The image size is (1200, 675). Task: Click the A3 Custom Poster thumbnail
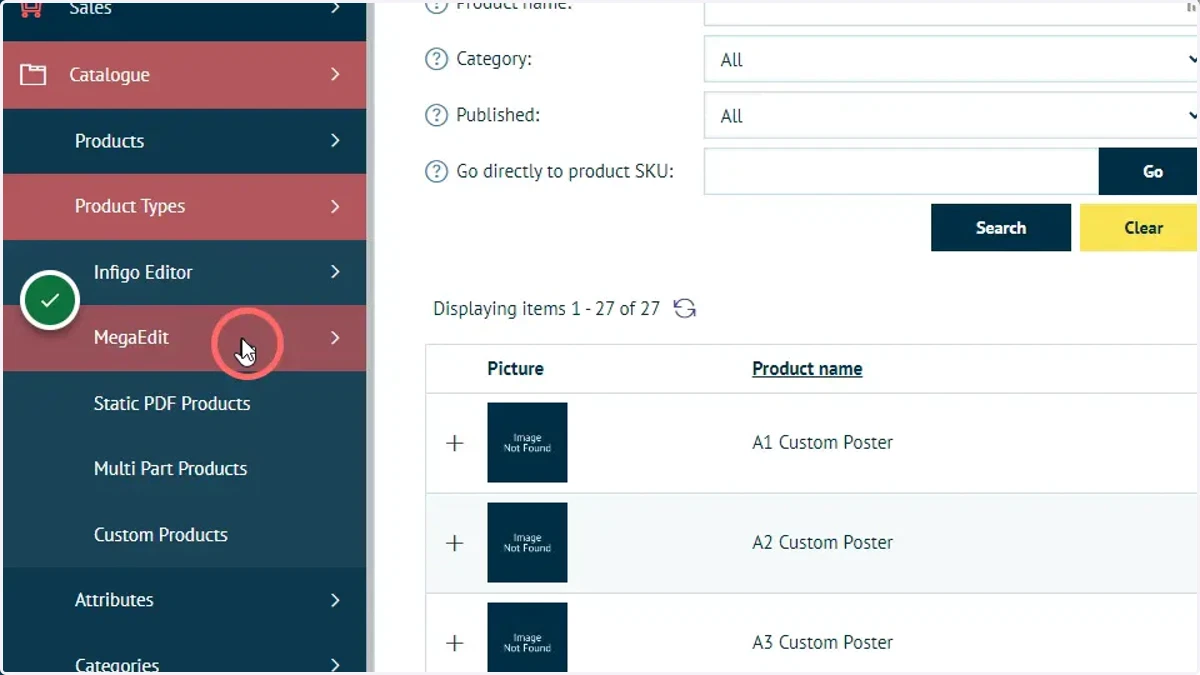(527, 638)
